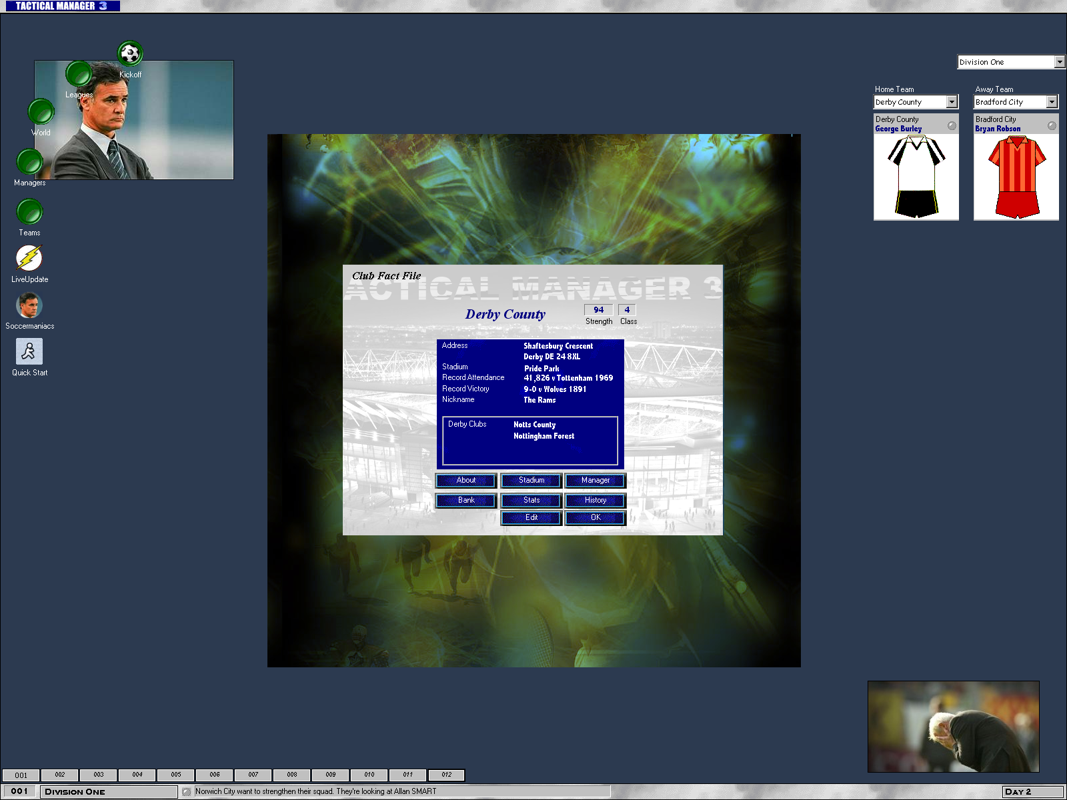Image resolution: width=1067 pixels, height=800 pixels.
Task: Click the 94 Strength value box
Action: pos(598,309)
